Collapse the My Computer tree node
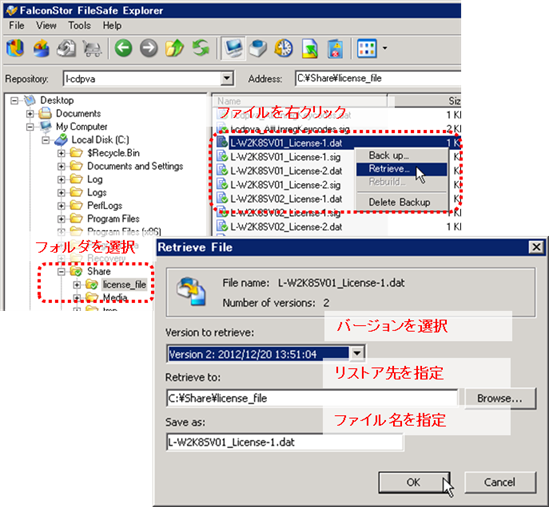This screenshot has height=507, width=549. click(30, 127)
